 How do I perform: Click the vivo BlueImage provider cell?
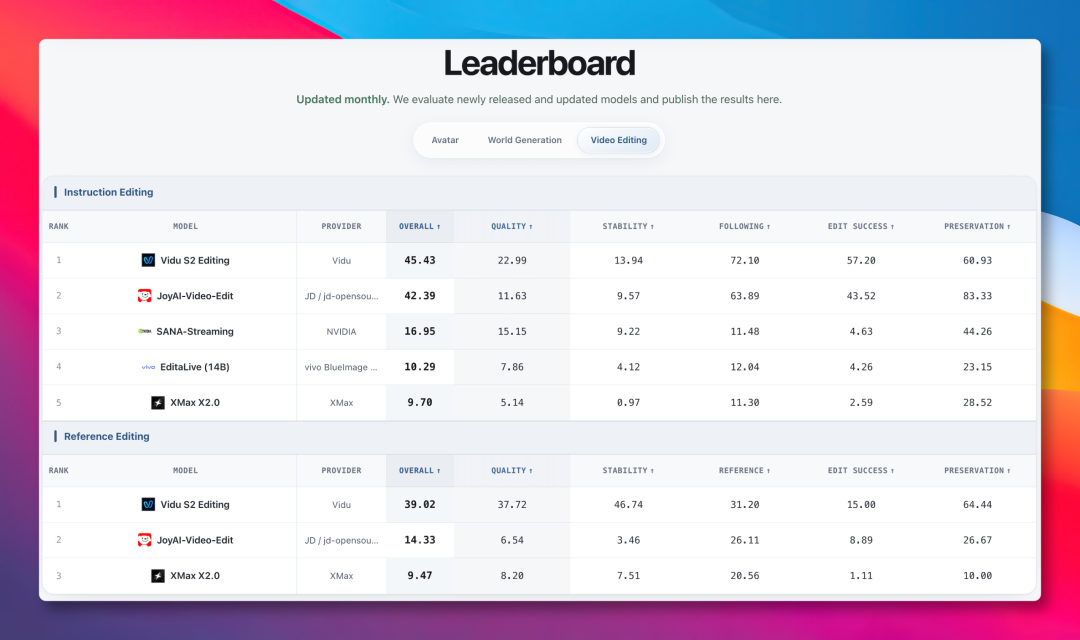[x=342, y=367]
